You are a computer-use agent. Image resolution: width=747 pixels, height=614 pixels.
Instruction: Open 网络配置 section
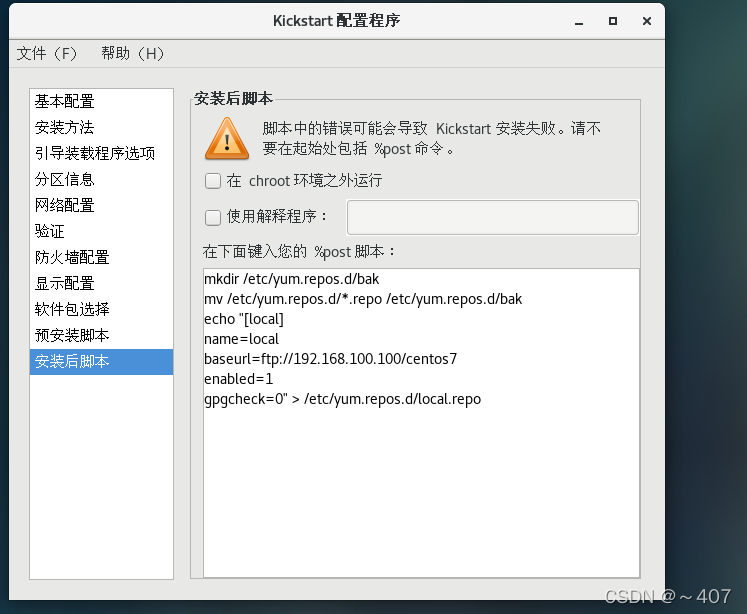101,205
